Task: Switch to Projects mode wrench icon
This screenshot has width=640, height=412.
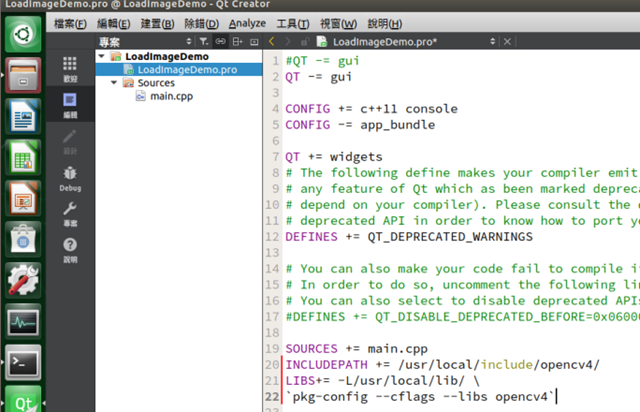Action: point(70,214)
